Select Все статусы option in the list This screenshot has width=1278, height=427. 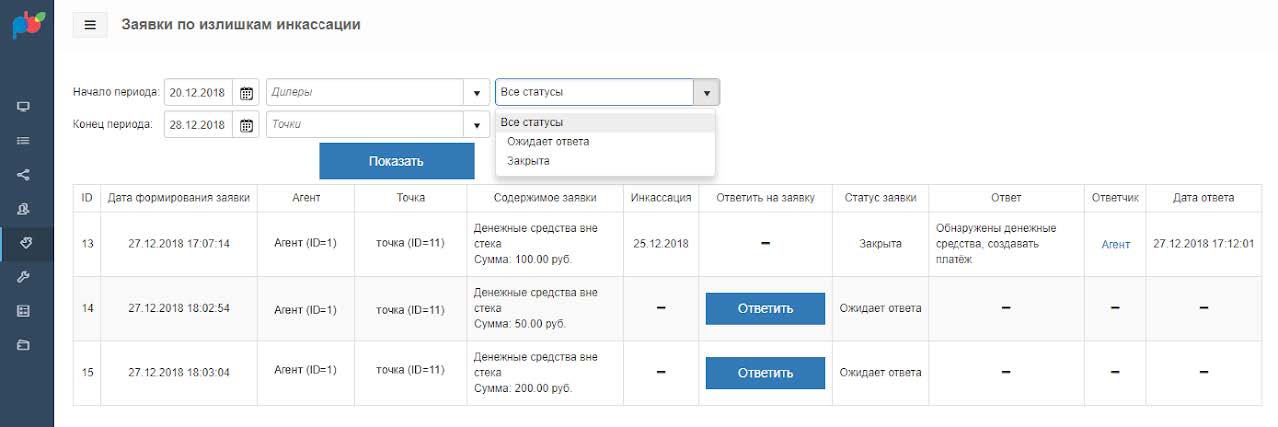(x=605, y=122)
